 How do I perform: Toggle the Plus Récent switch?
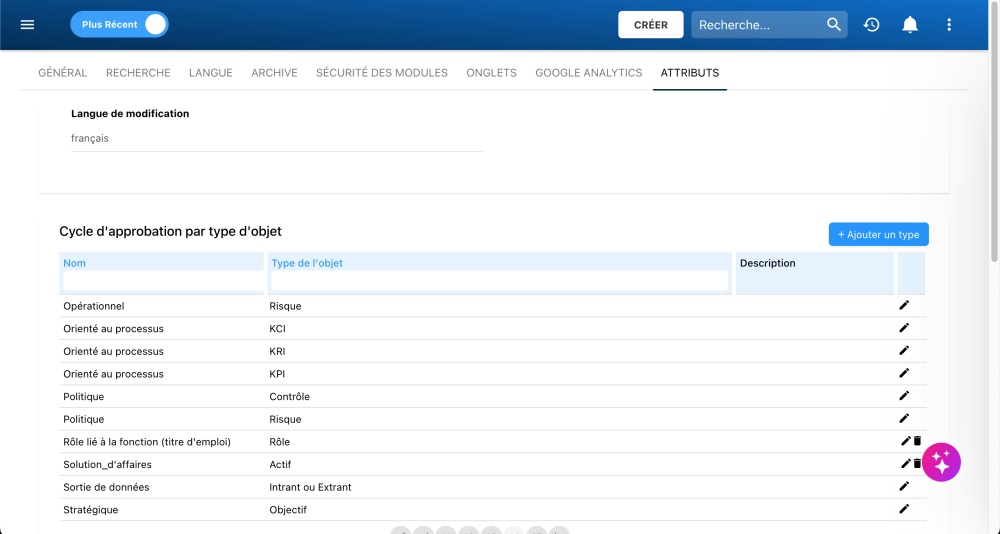[119, 25]
